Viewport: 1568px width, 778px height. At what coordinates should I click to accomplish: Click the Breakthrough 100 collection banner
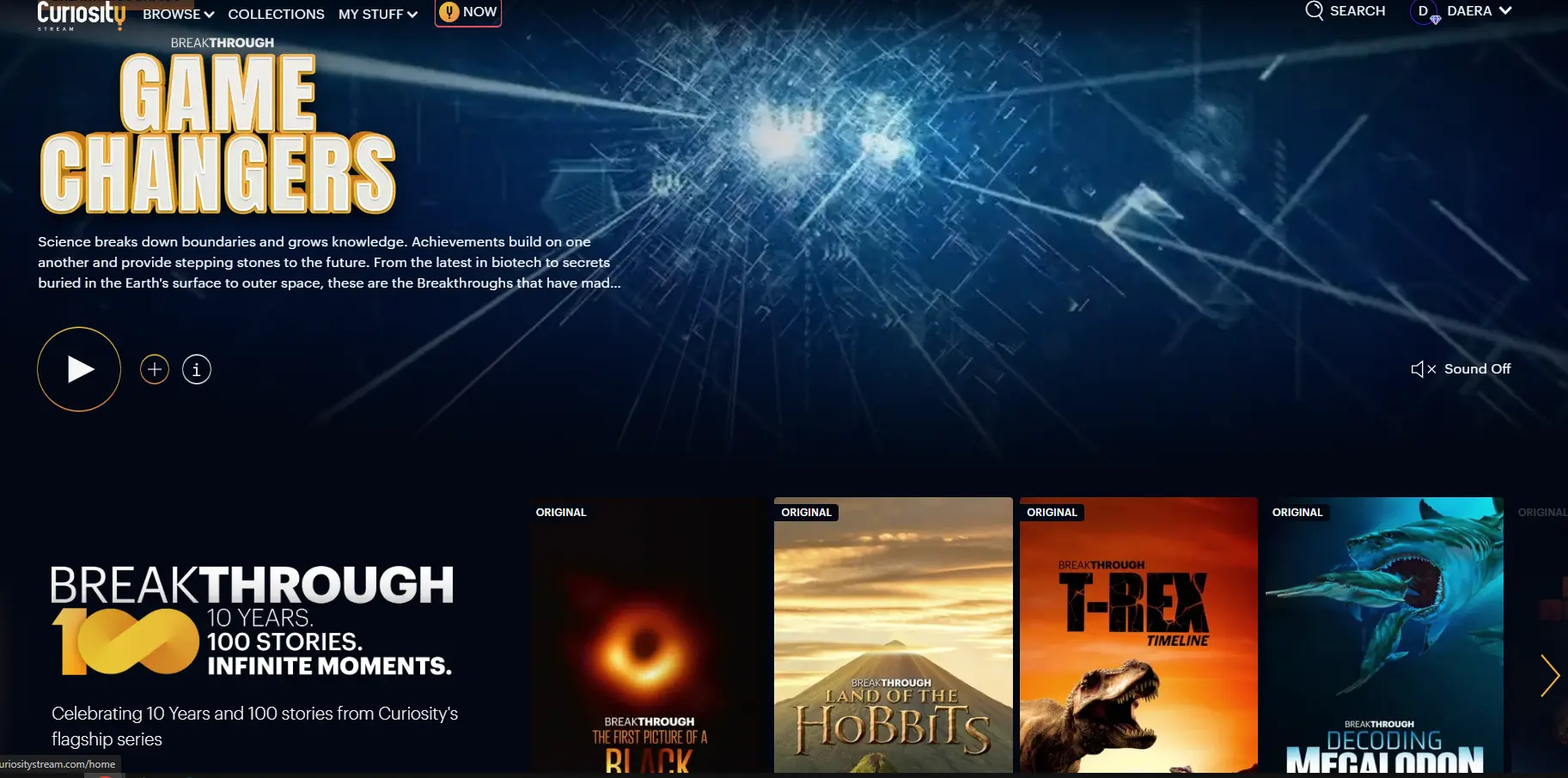click(252, 620)
